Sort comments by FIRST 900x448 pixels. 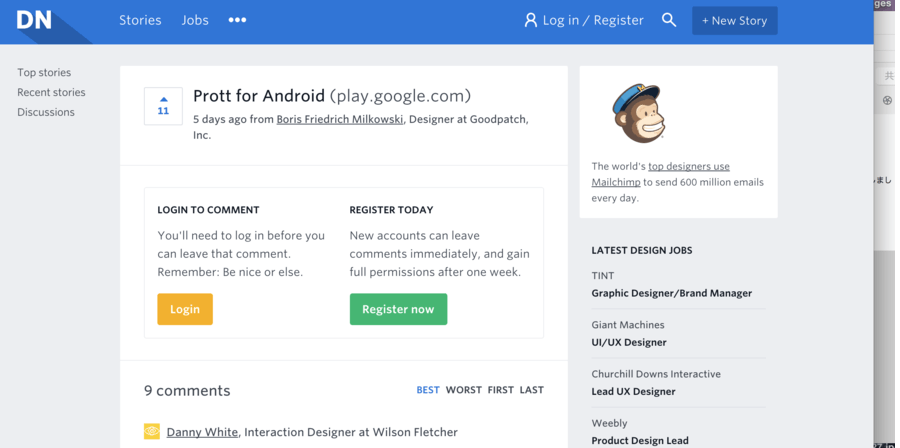[501, 390]
